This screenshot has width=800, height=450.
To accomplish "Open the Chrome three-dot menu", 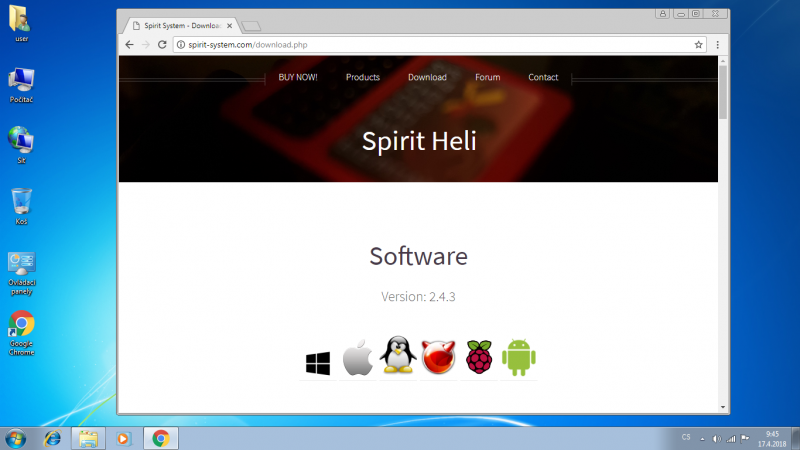I will pos(718,45).
